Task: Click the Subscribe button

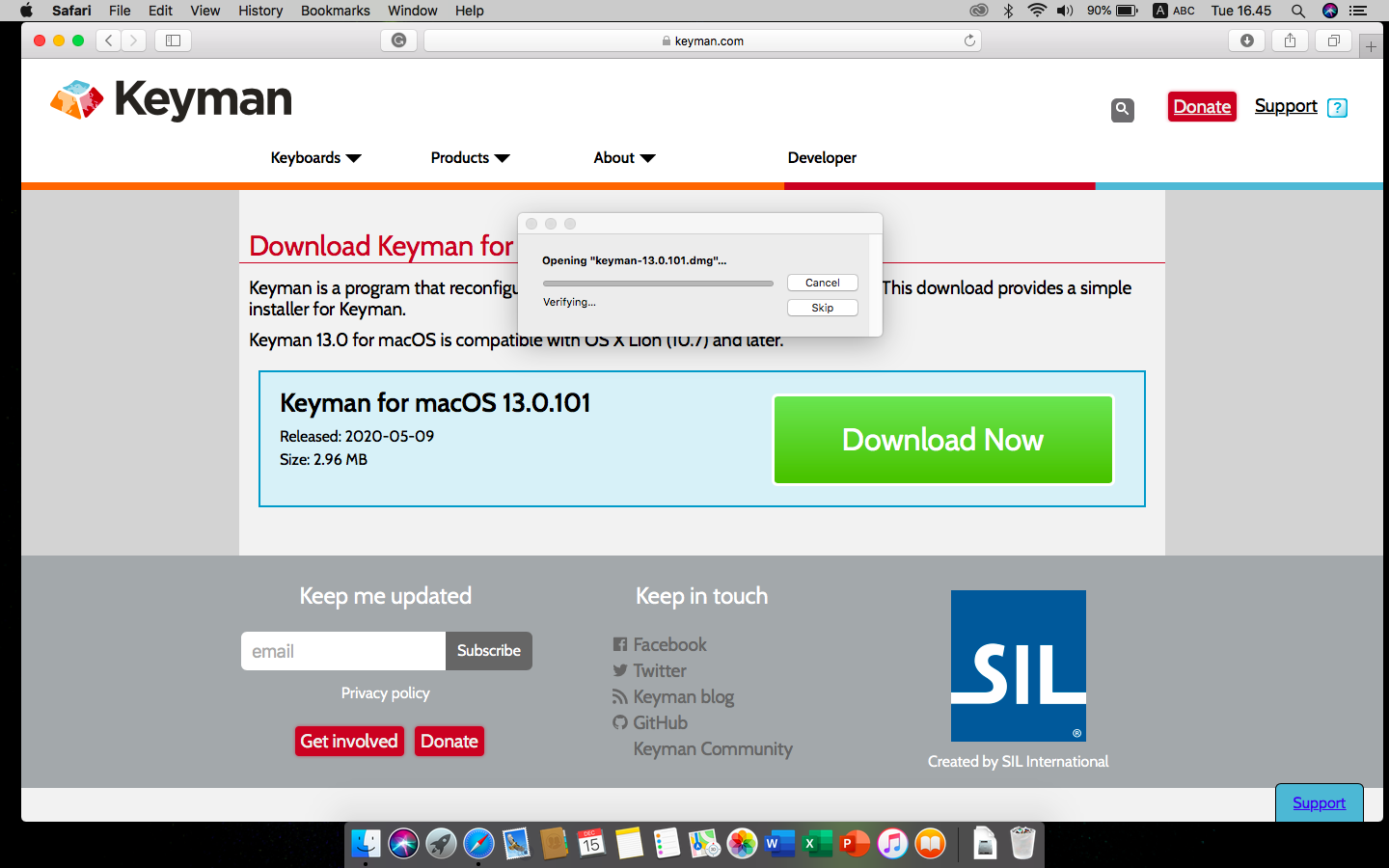Action: (489, 651)
